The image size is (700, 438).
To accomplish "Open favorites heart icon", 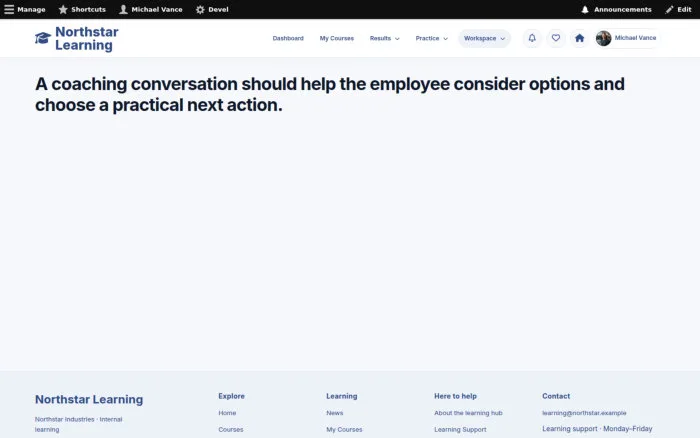I will pyautogui.click(x=555, y=38).
